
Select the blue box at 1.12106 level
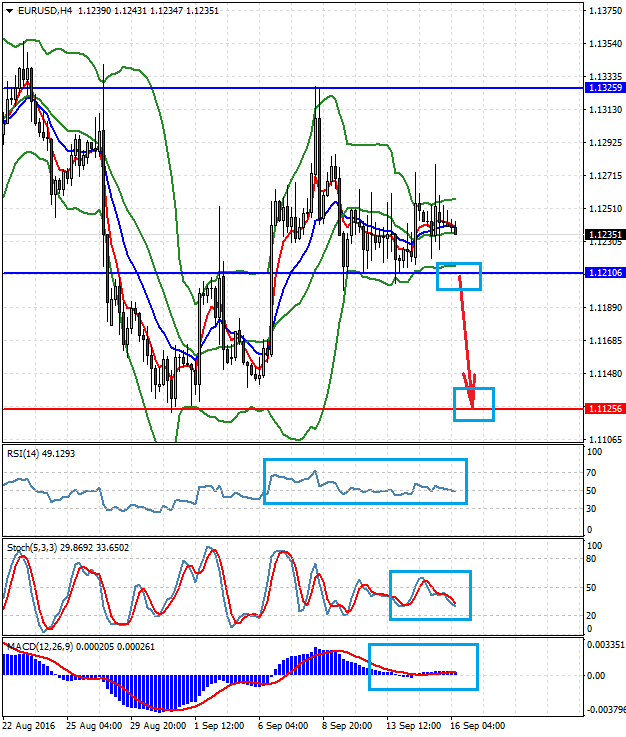point(459,277)
